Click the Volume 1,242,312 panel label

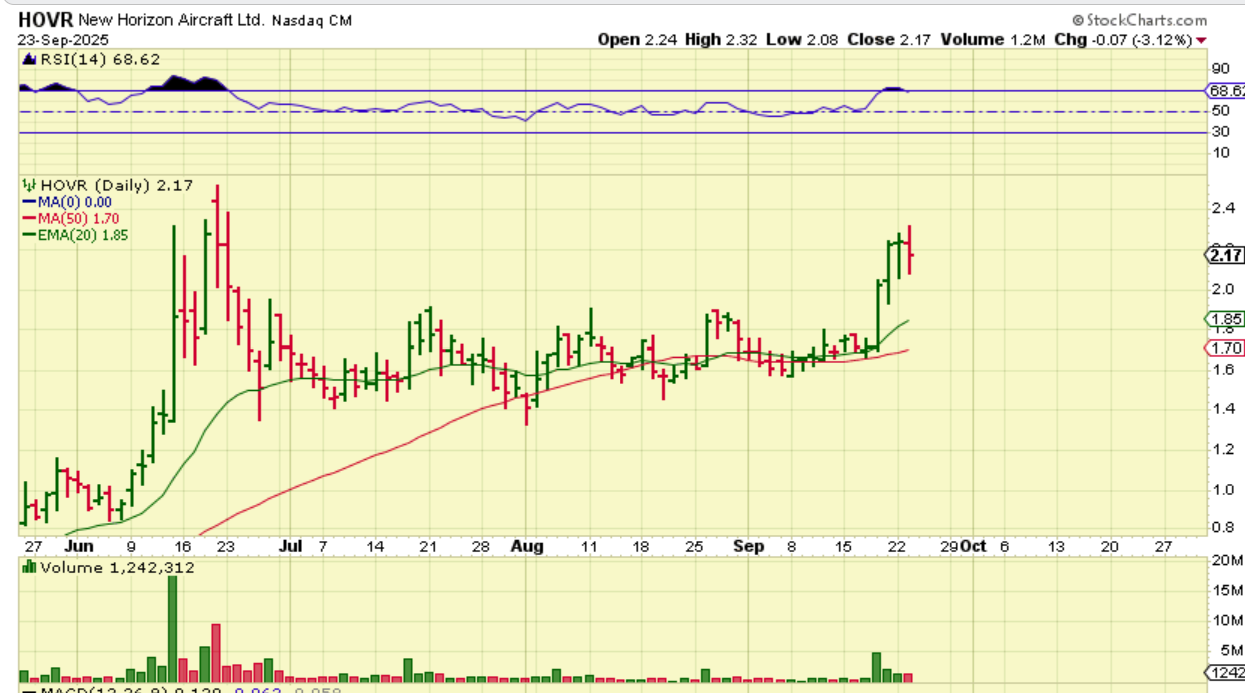[117, 567]
